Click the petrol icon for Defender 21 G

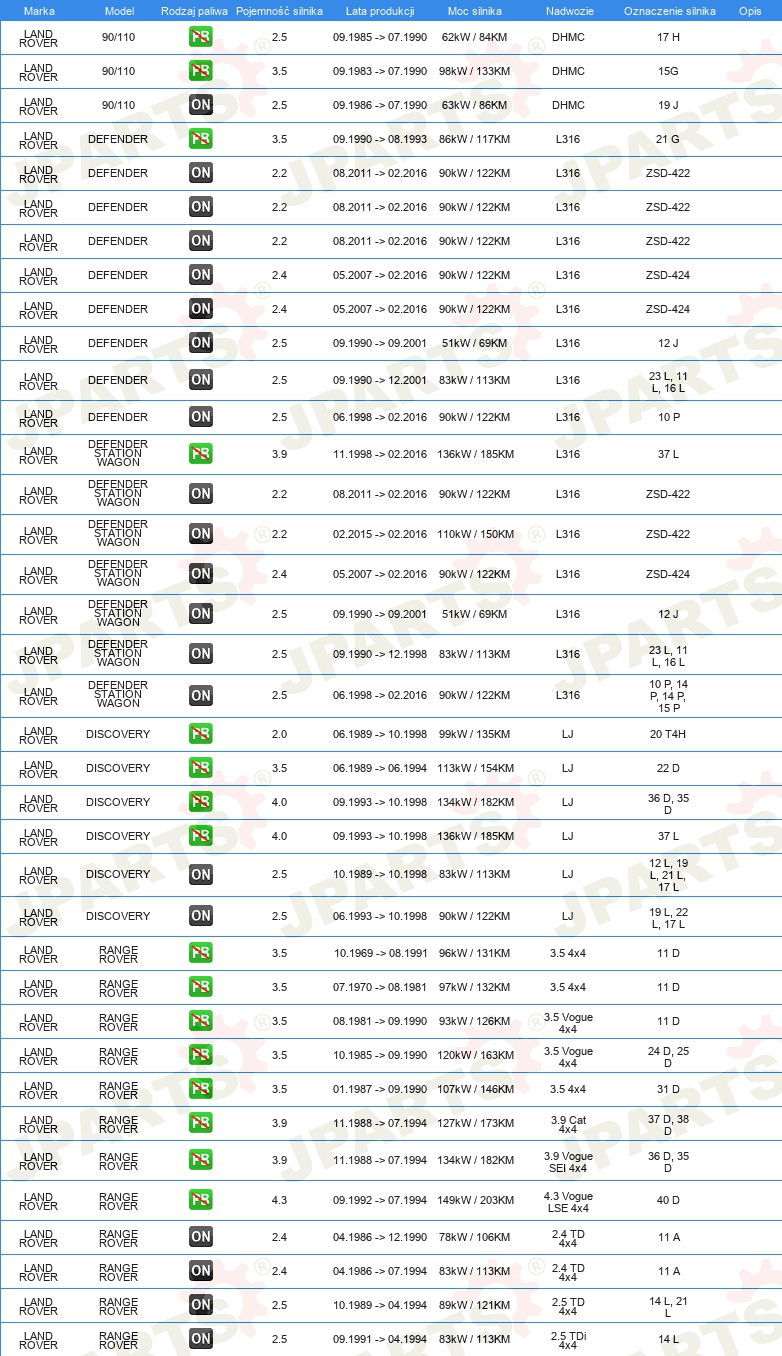201,139
